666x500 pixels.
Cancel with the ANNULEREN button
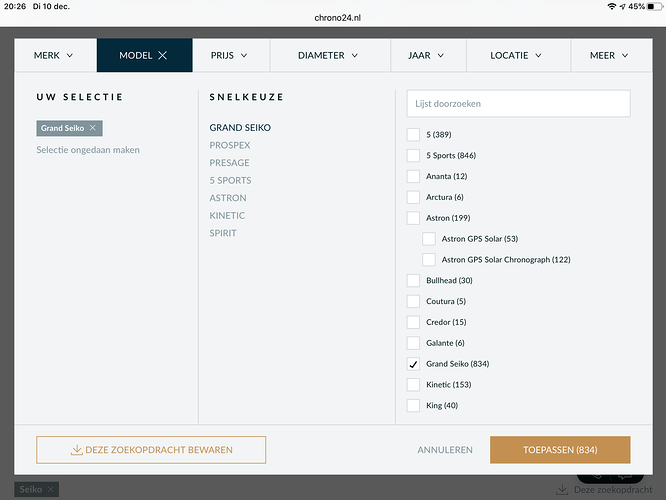445,450
